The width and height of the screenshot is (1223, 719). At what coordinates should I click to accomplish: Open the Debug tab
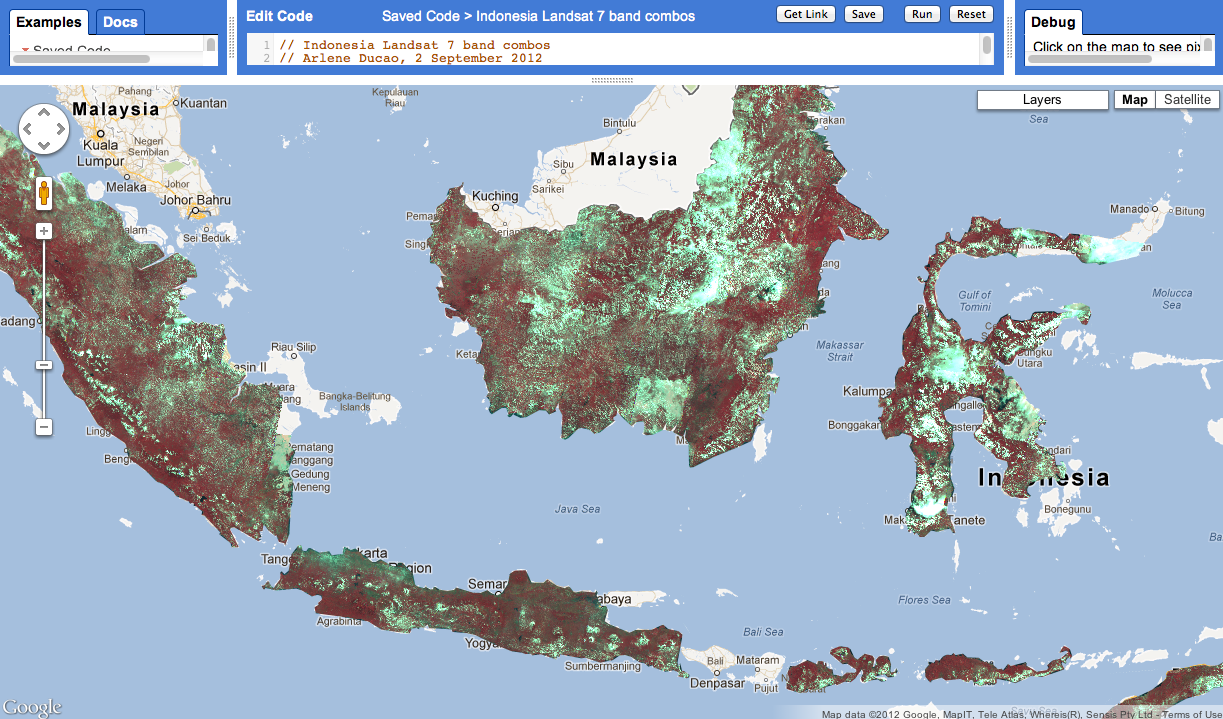(x=1053, y=22)
